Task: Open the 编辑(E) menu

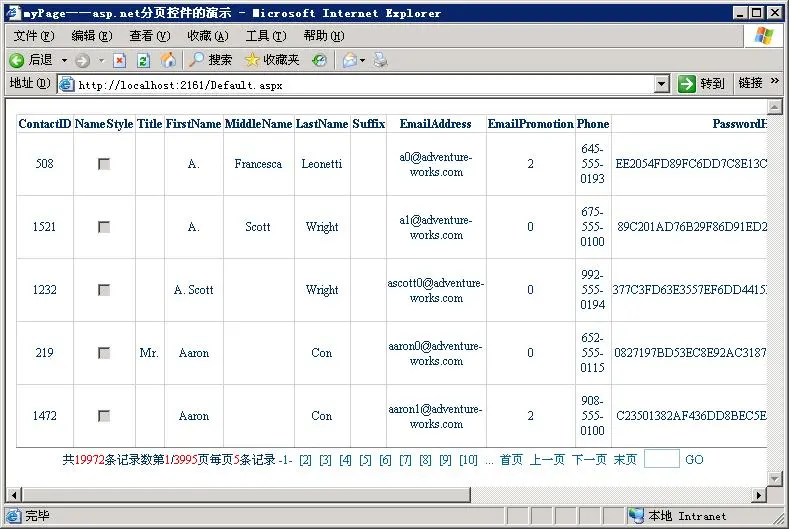Action: click(92, 36)
